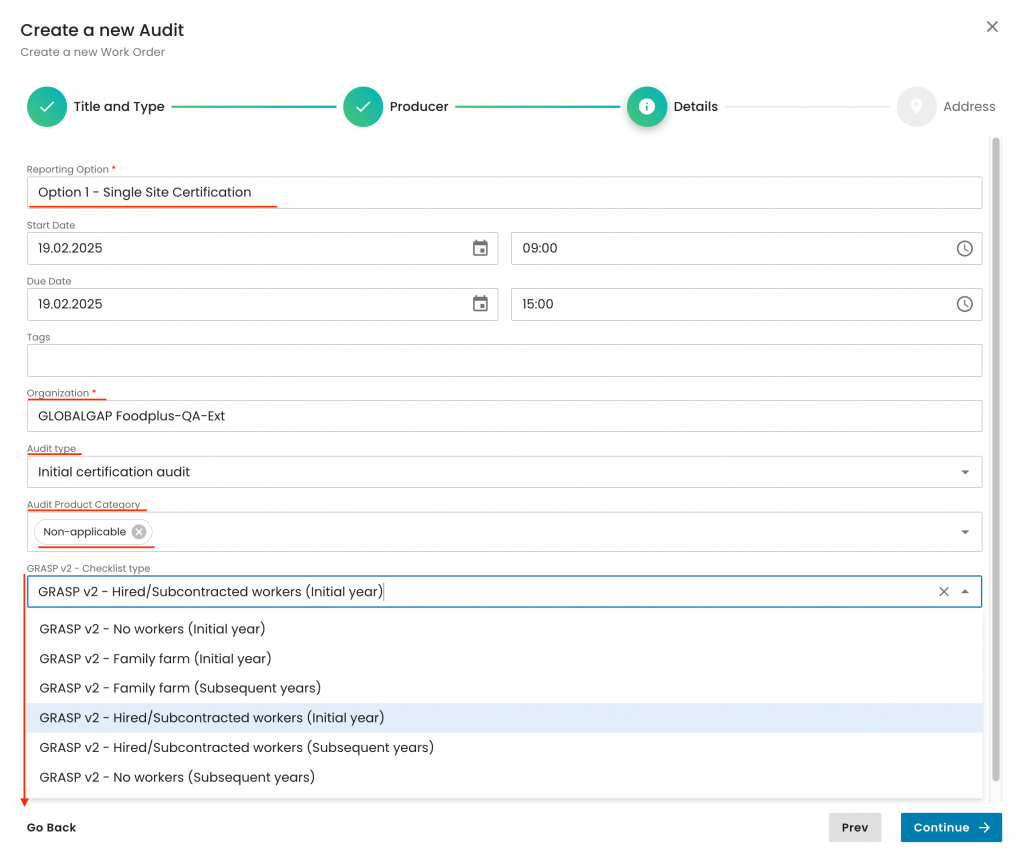Click the Go Back link

coord(51,828)
